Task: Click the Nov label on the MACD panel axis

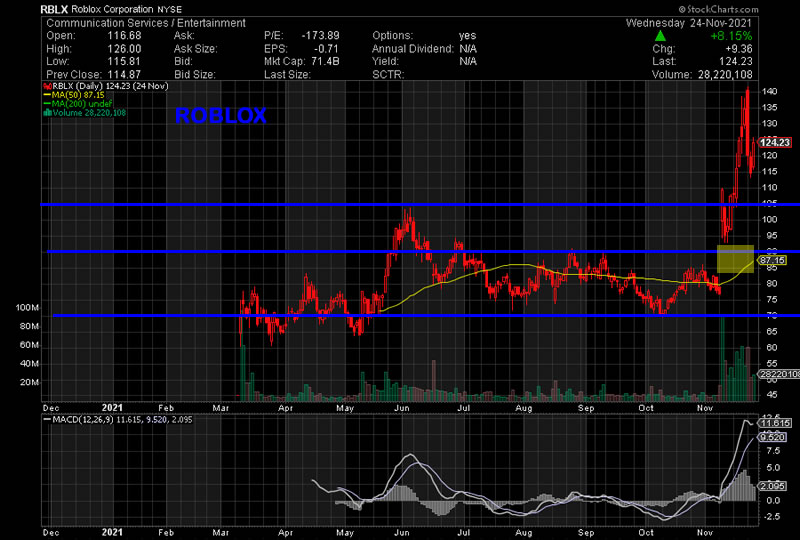Action: point(706,533)
